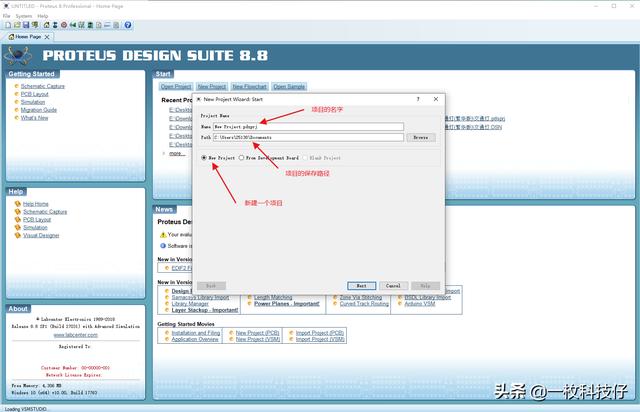The height and width of the screenshot is (412, 640).
Task: Click the www.labcenter.com link in About
Action: [76, 335]
